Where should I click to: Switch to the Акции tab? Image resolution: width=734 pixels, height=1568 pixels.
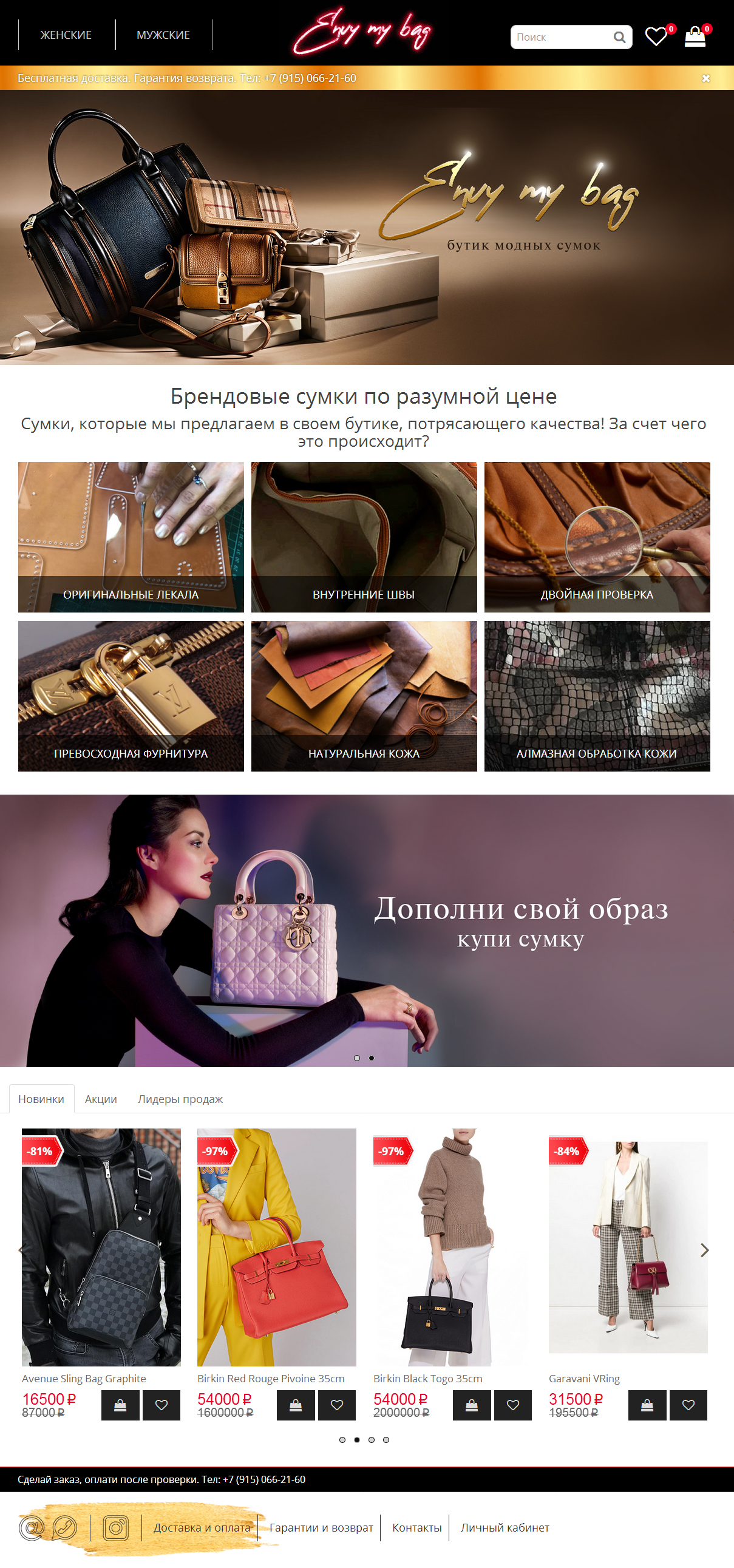[101, 1099]
